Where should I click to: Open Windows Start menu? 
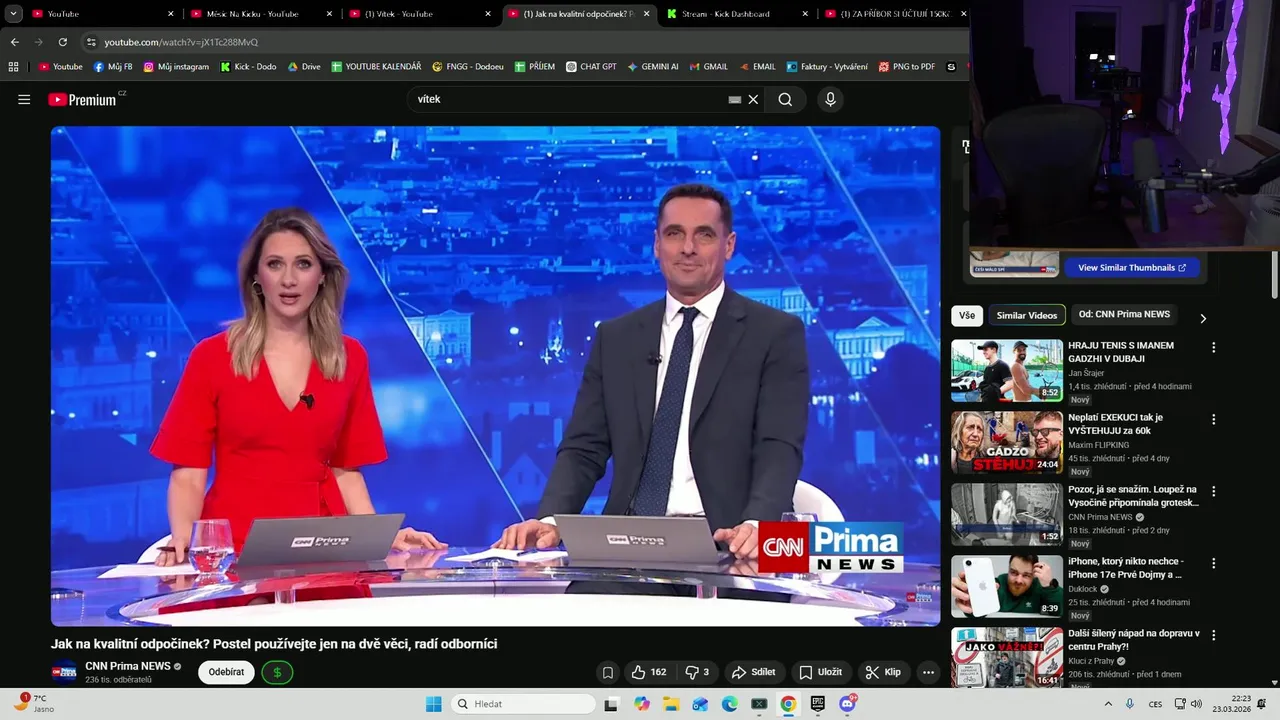tap(433, 704)
